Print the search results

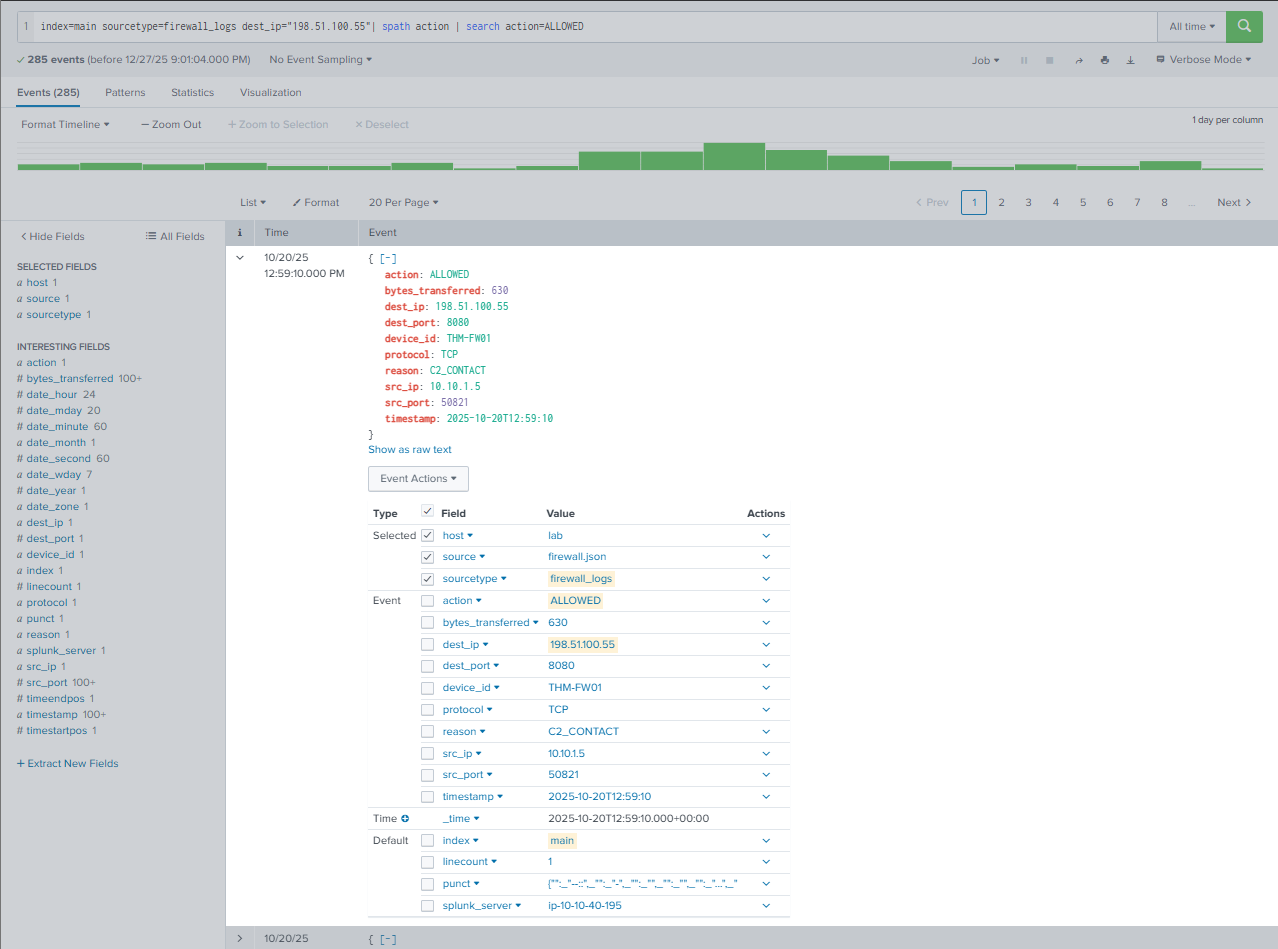click(1105, 60)
